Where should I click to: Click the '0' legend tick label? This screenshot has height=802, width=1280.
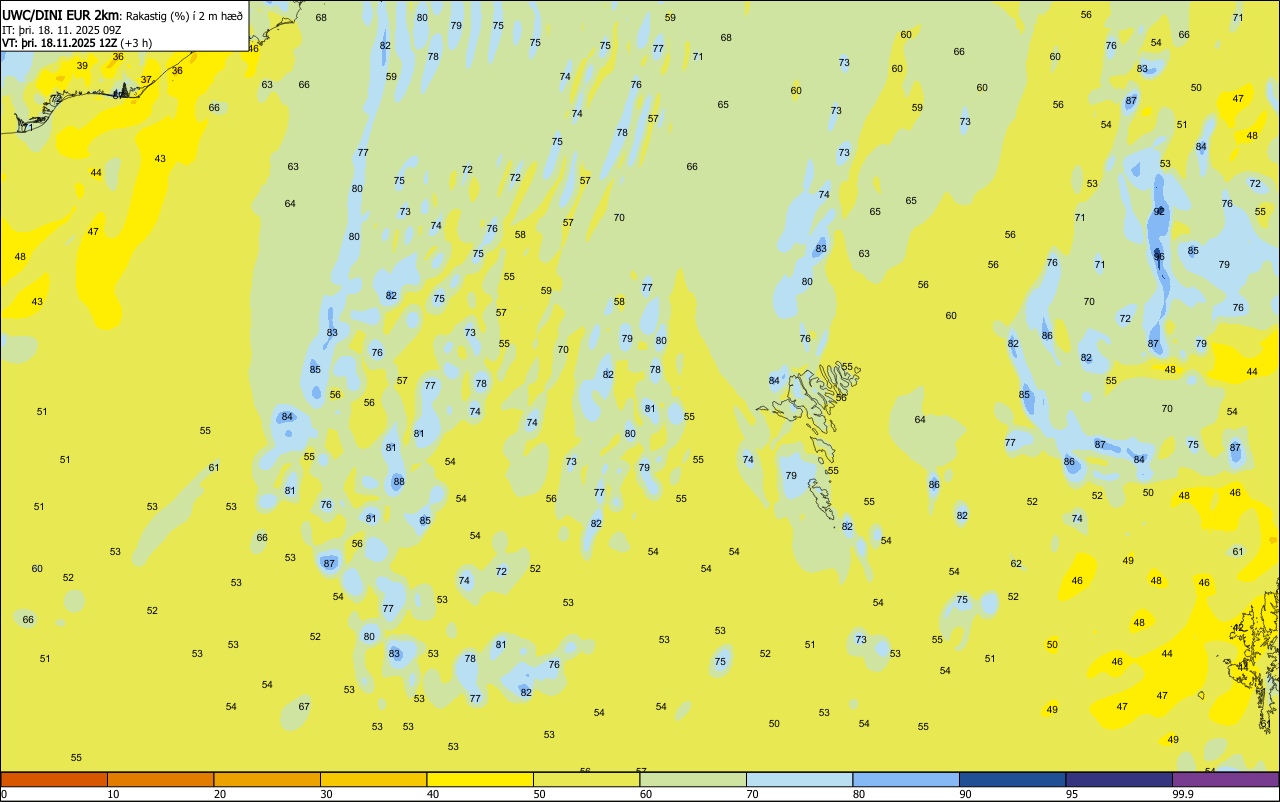point(4,794)
